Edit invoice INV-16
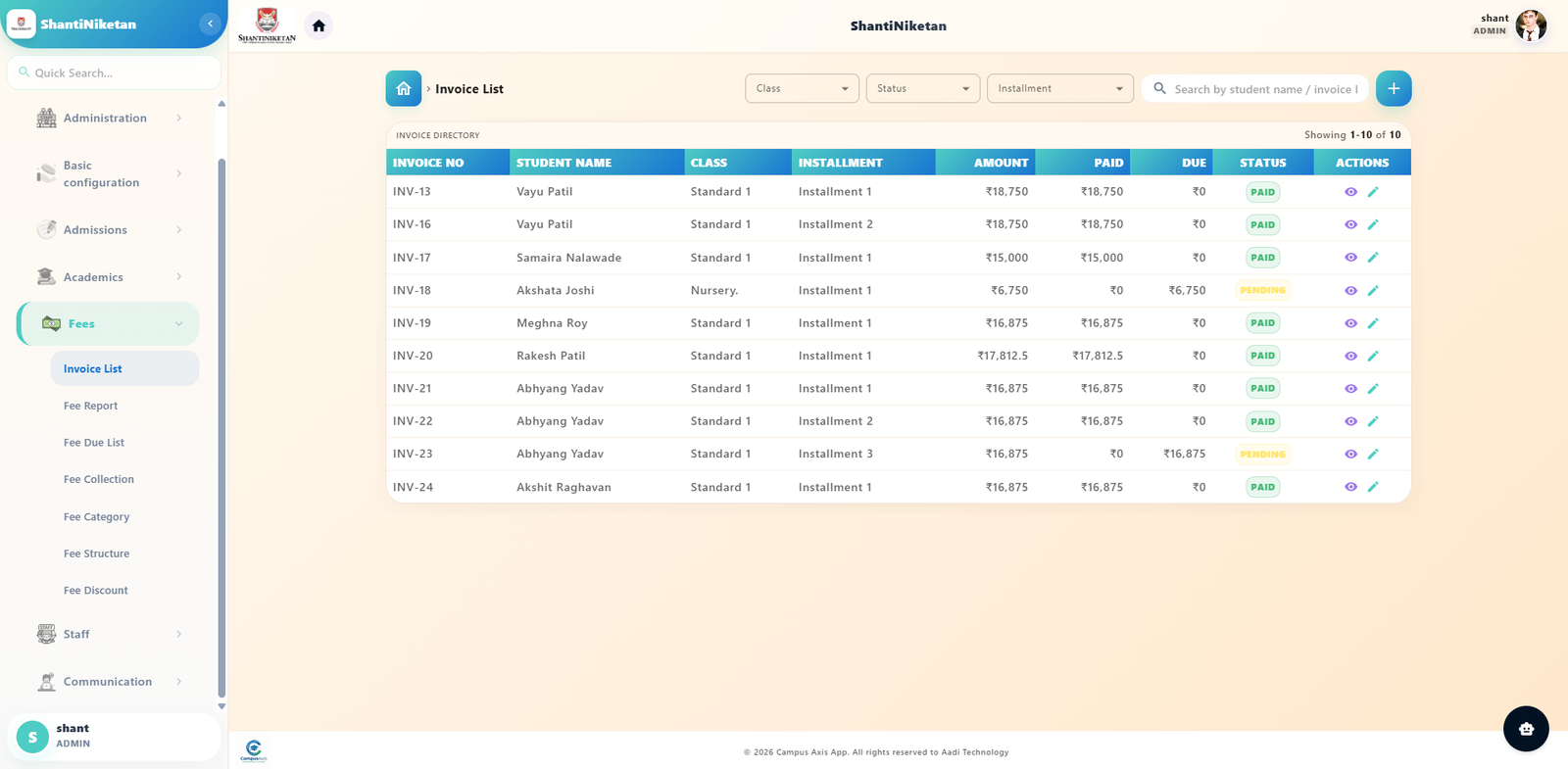 point(1373,224)
